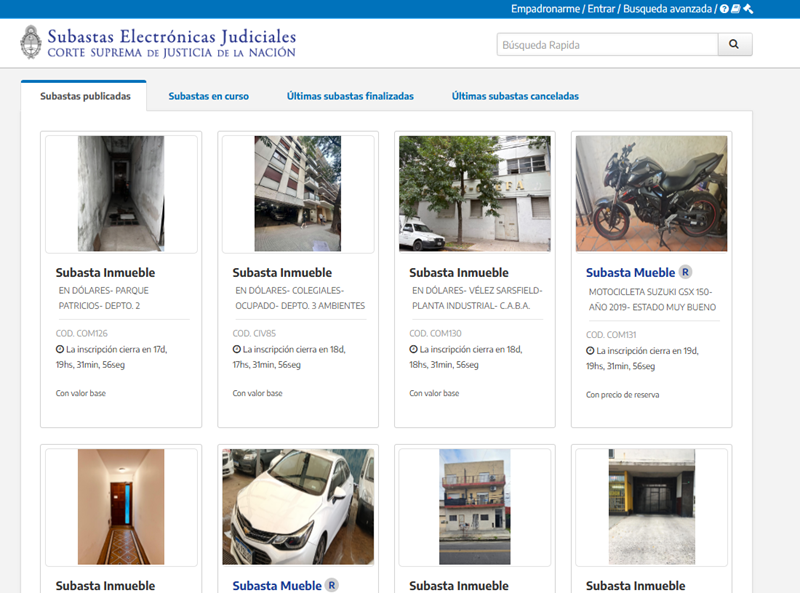Click 'Con valor base' on CIV85 card
The height and width of the screenshot is (593, 800).
pos(258,393)
